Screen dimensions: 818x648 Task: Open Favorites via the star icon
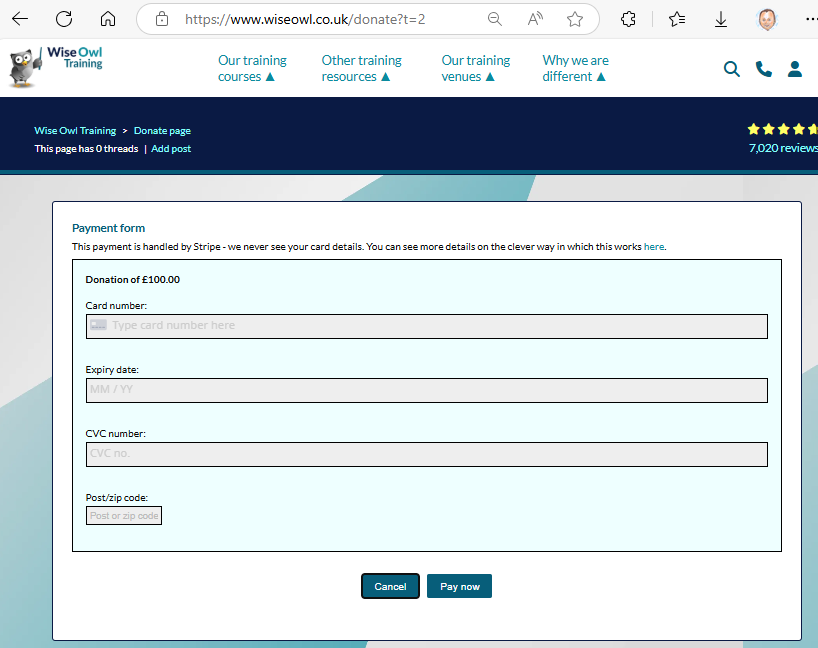[678, 18]
